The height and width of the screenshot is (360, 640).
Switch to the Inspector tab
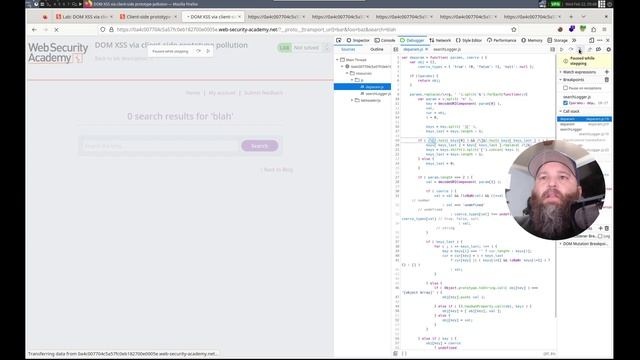tap(358, 40)
